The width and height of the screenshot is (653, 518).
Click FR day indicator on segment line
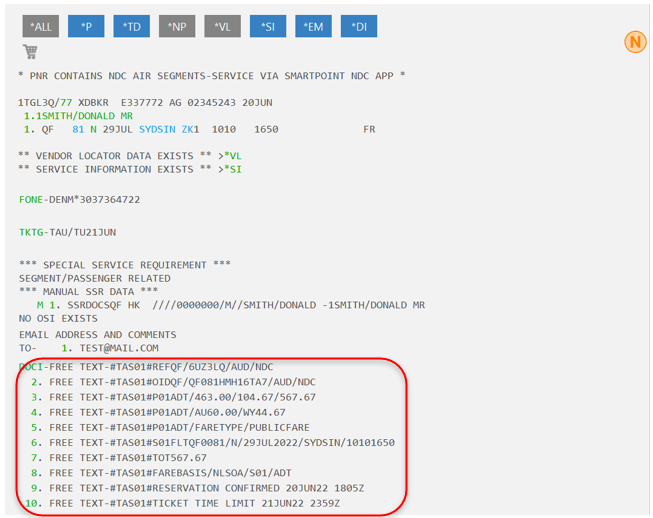point(369,129)
